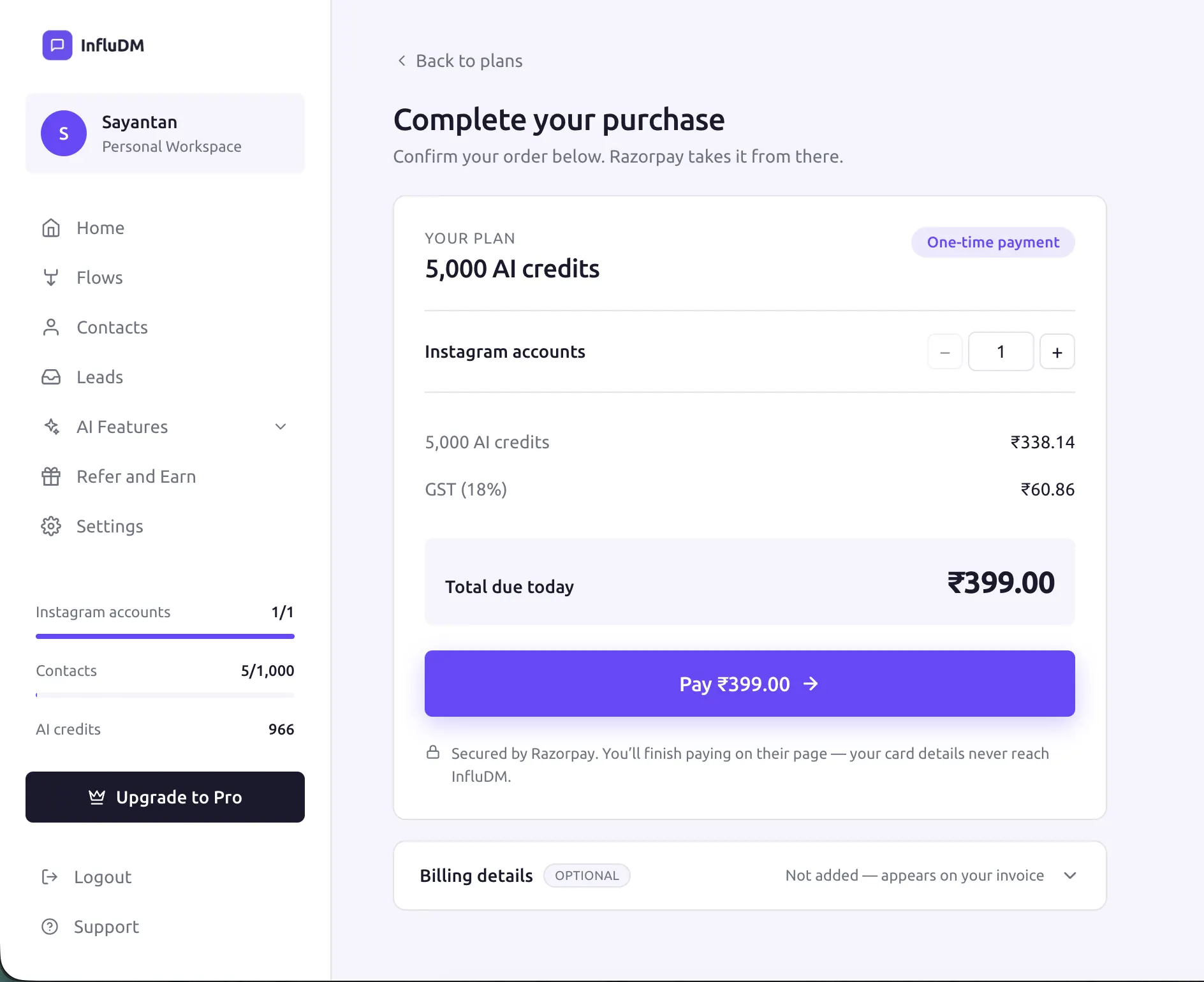Screen dimensions: 1204x982
Task: Click the Leads inbox icon
Action: click(x=51, y=377)
